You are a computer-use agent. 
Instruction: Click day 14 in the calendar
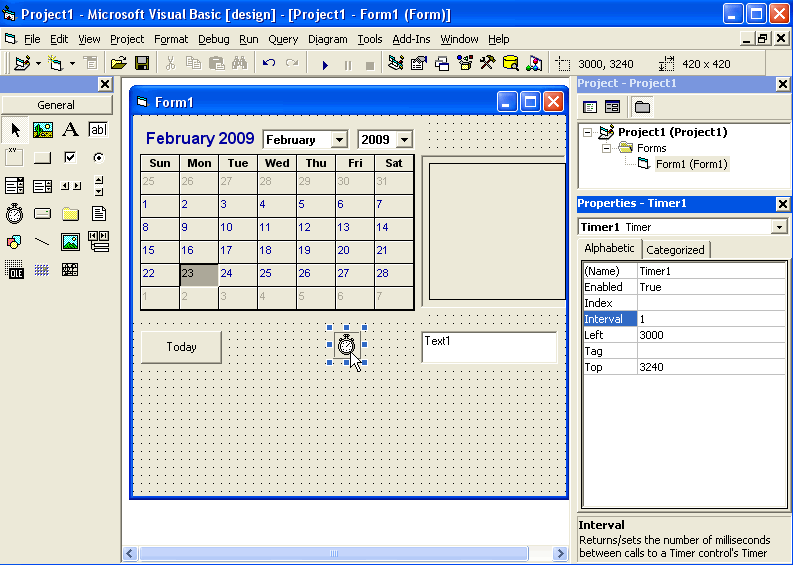coord(394,227)
